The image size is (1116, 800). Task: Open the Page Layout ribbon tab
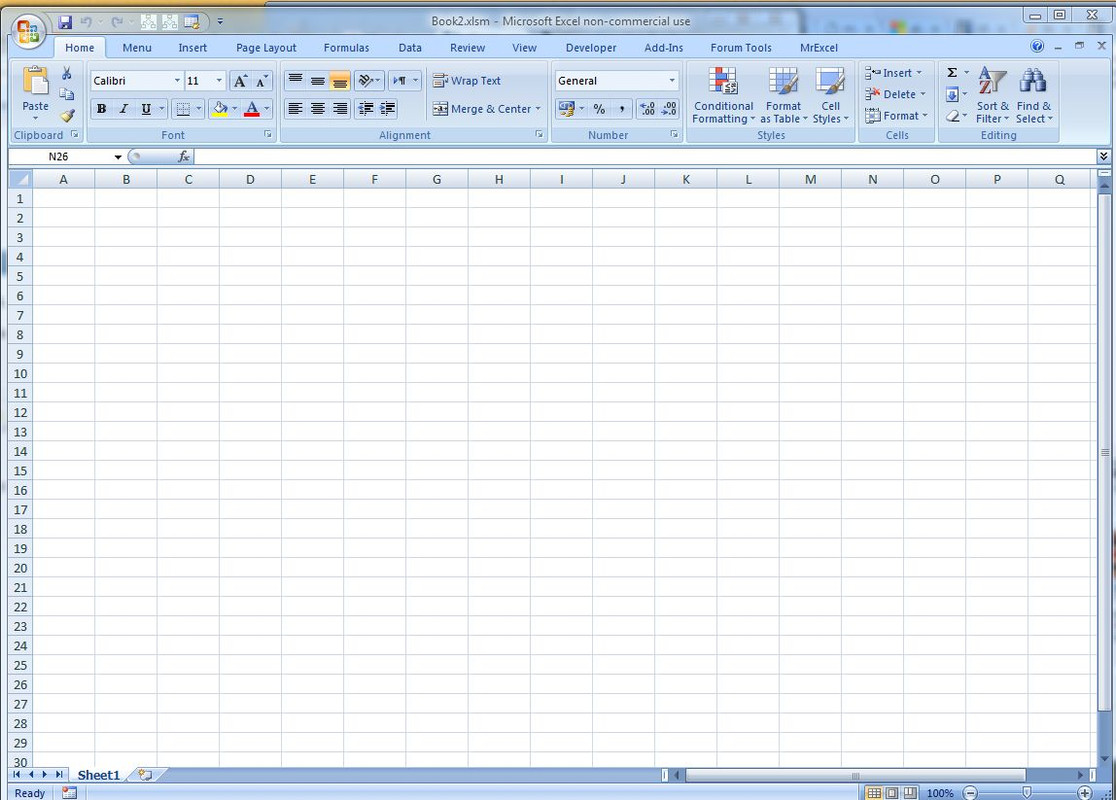pos(266,48)
